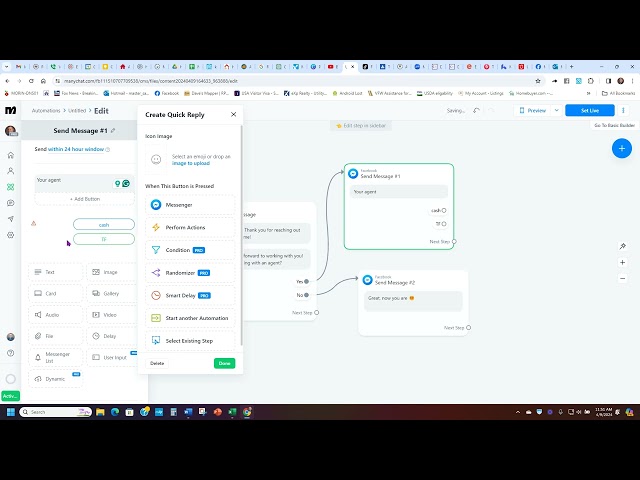Choose the Perform Actions option
The width and height of the screenshot is (640, 480).
coord(190,227)
